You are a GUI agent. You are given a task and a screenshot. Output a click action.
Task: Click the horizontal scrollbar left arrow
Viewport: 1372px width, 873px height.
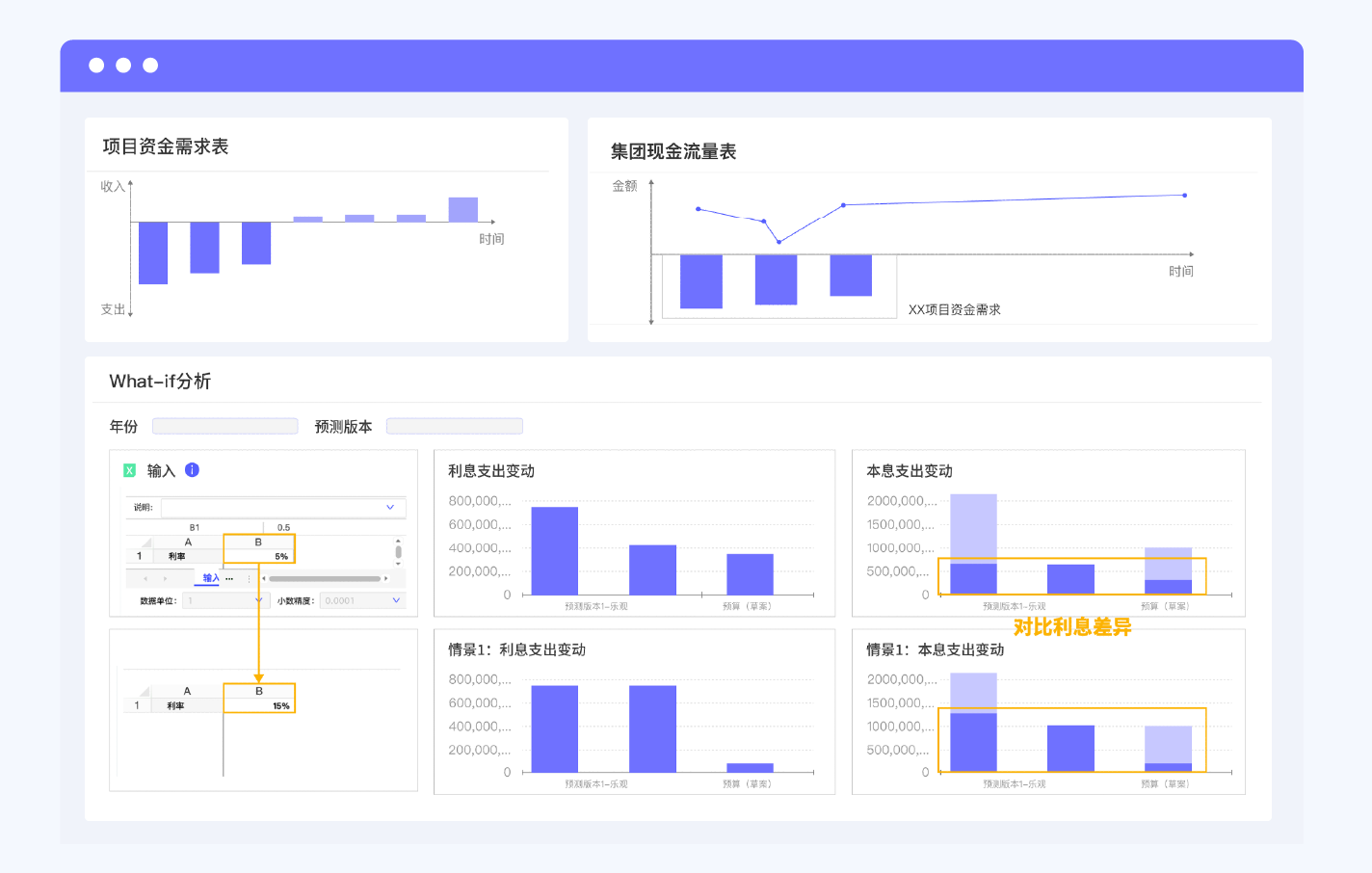tap(264, 578)
